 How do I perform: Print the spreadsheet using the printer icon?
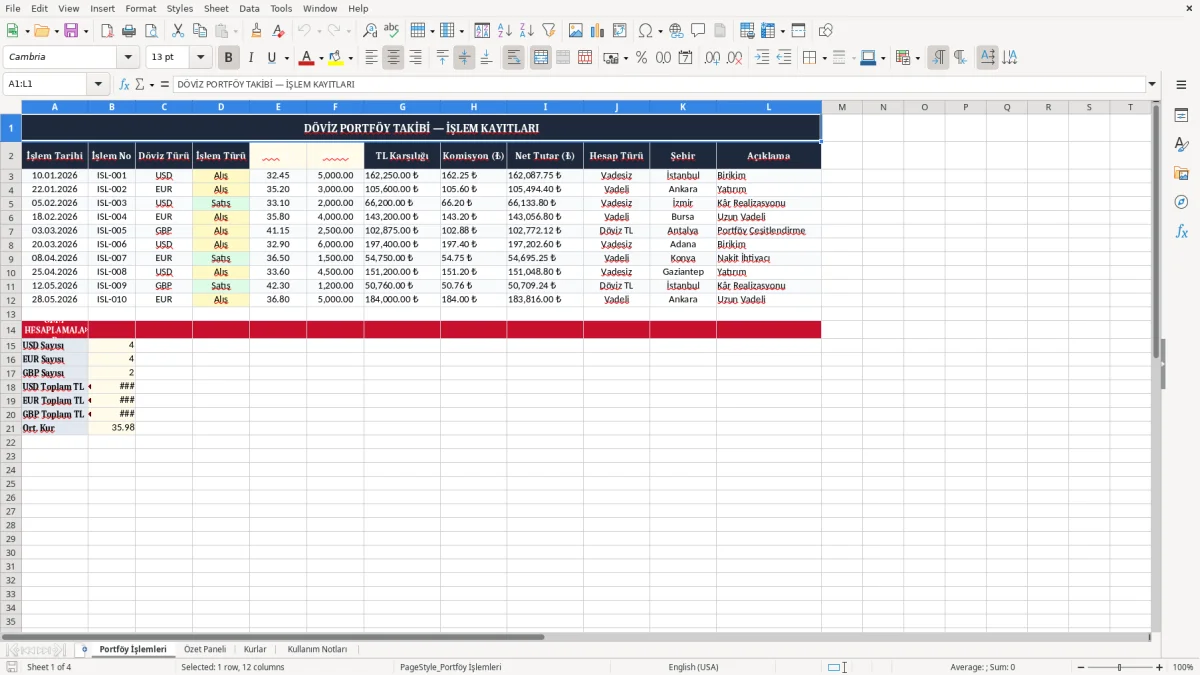(129, 31)
